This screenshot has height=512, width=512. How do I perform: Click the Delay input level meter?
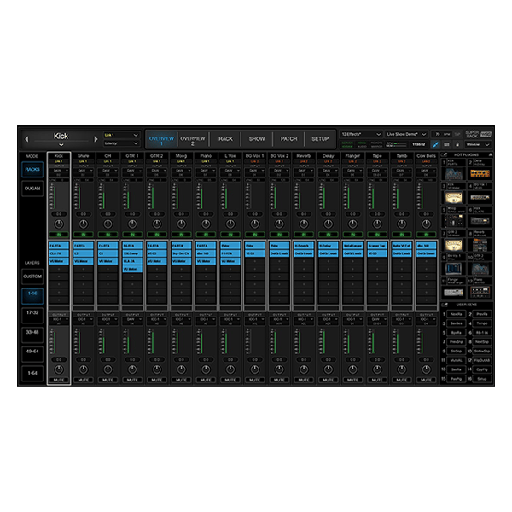click(322, 197)
